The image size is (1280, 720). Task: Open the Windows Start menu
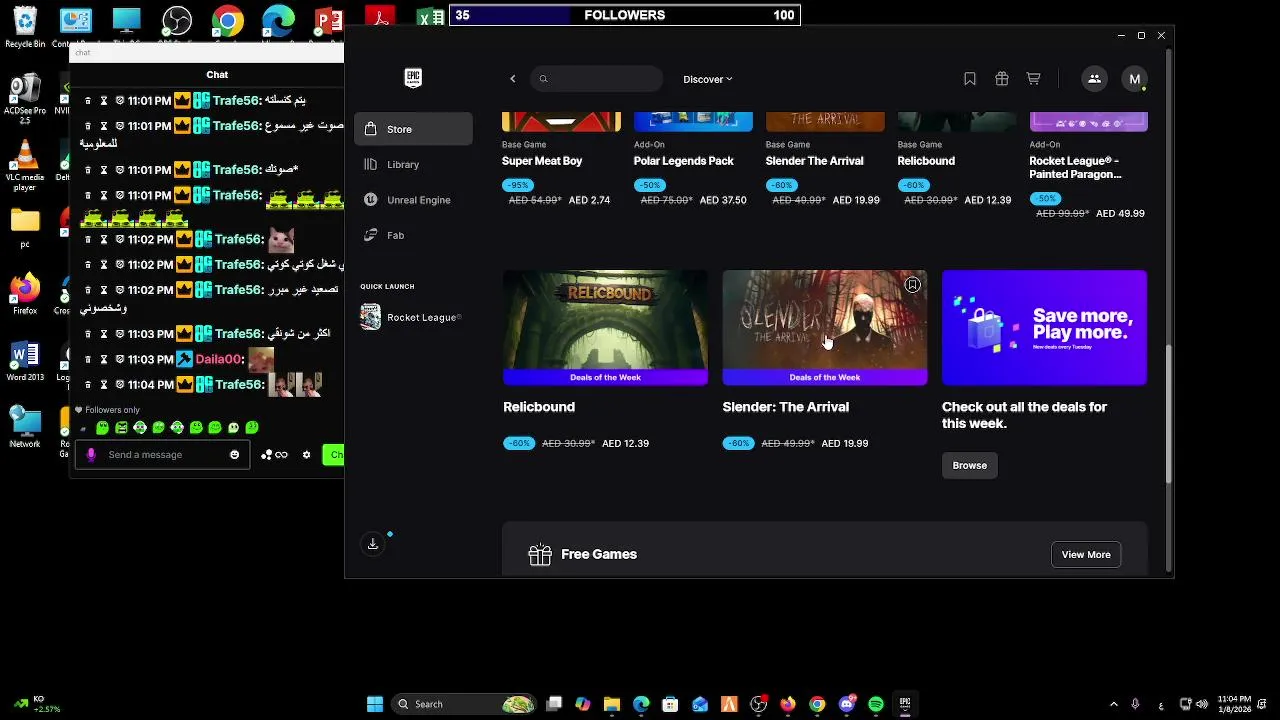[375, 704]
